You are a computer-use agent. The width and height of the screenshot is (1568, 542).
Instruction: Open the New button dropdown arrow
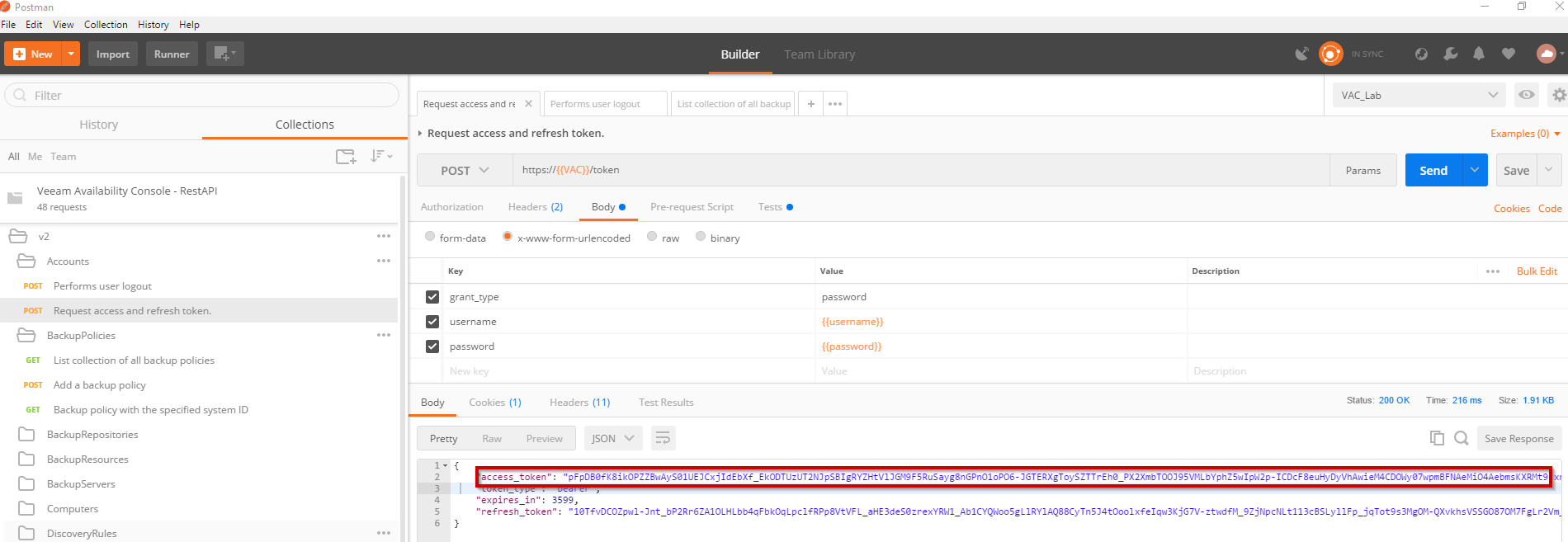71,54
